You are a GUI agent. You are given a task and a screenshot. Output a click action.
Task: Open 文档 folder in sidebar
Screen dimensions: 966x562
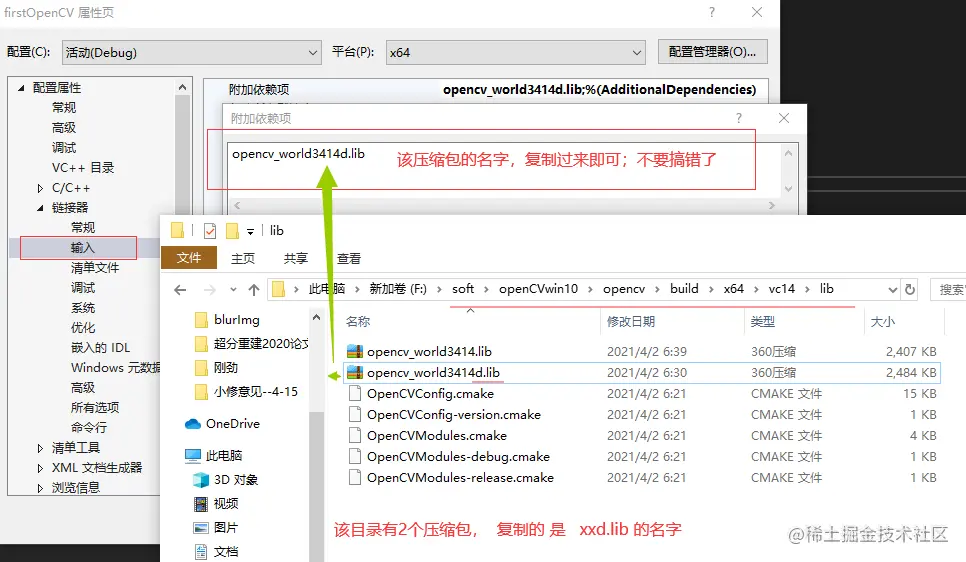pyautogui.click(x=216, y=552)
